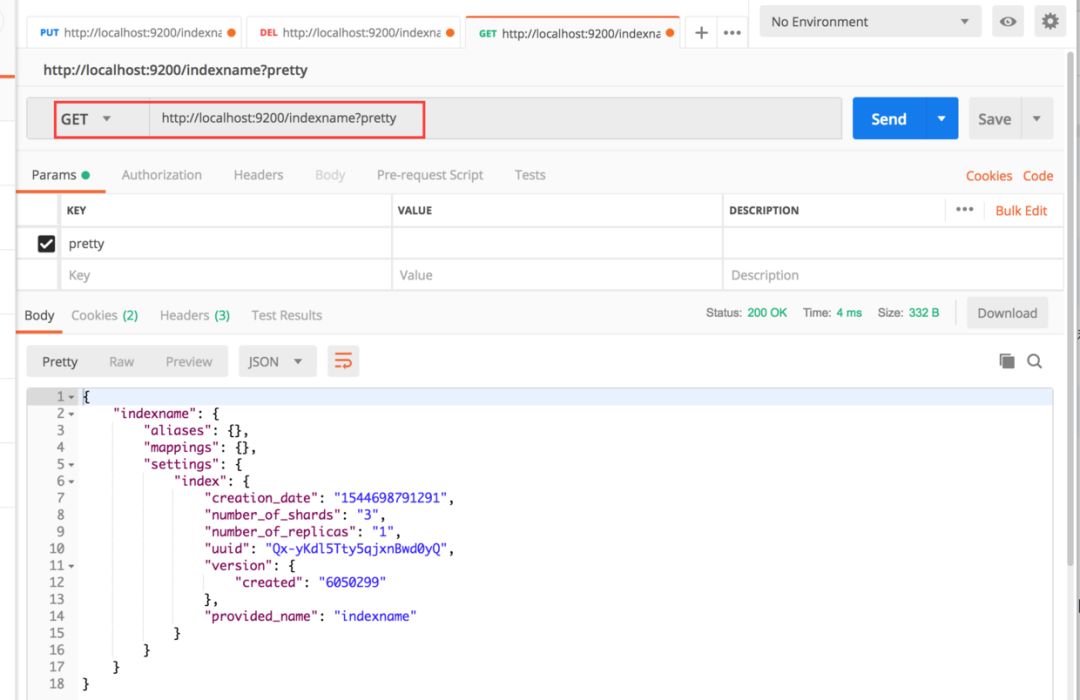Click the environment quick look eye icon
The height and width of the screenshot is (700, 1080).
point(1008,21)
